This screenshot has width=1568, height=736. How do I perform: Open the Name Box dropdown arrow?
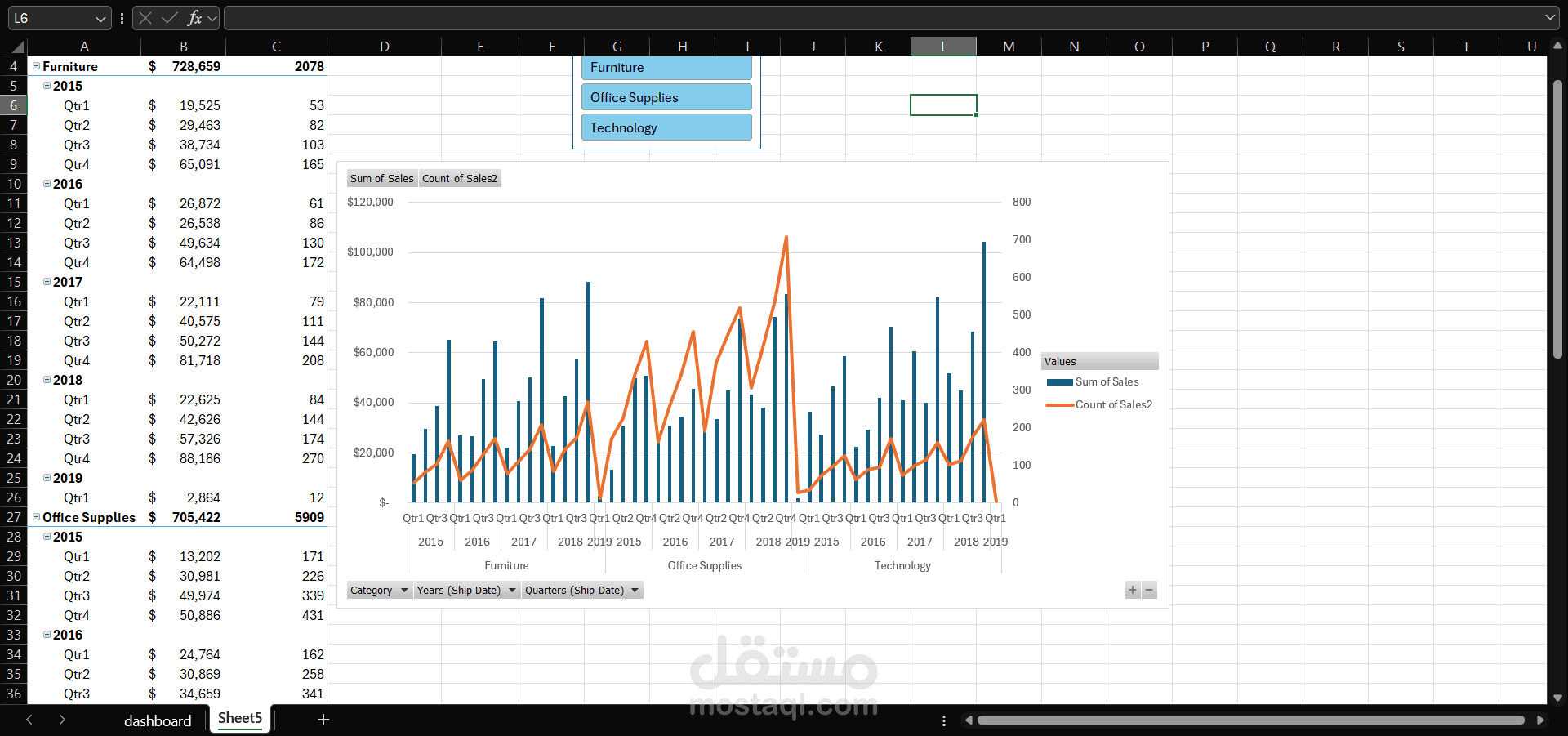[x=100, y=18]
